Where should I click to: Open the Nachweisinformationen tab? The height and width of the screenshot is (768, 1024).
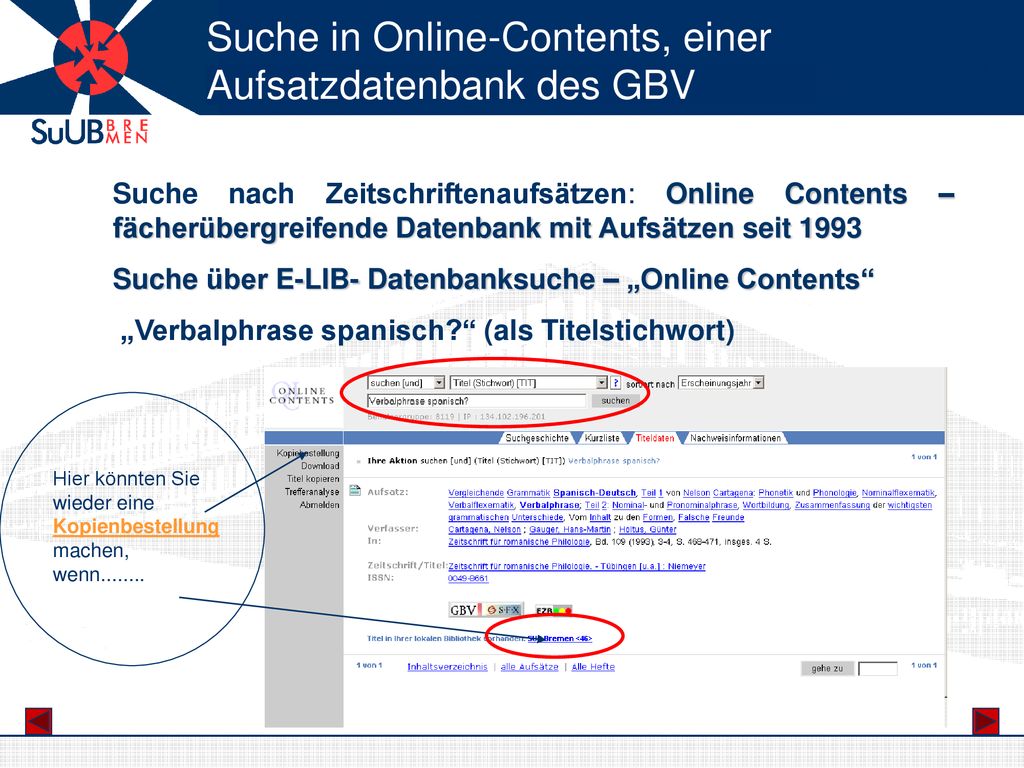point(735,438)
